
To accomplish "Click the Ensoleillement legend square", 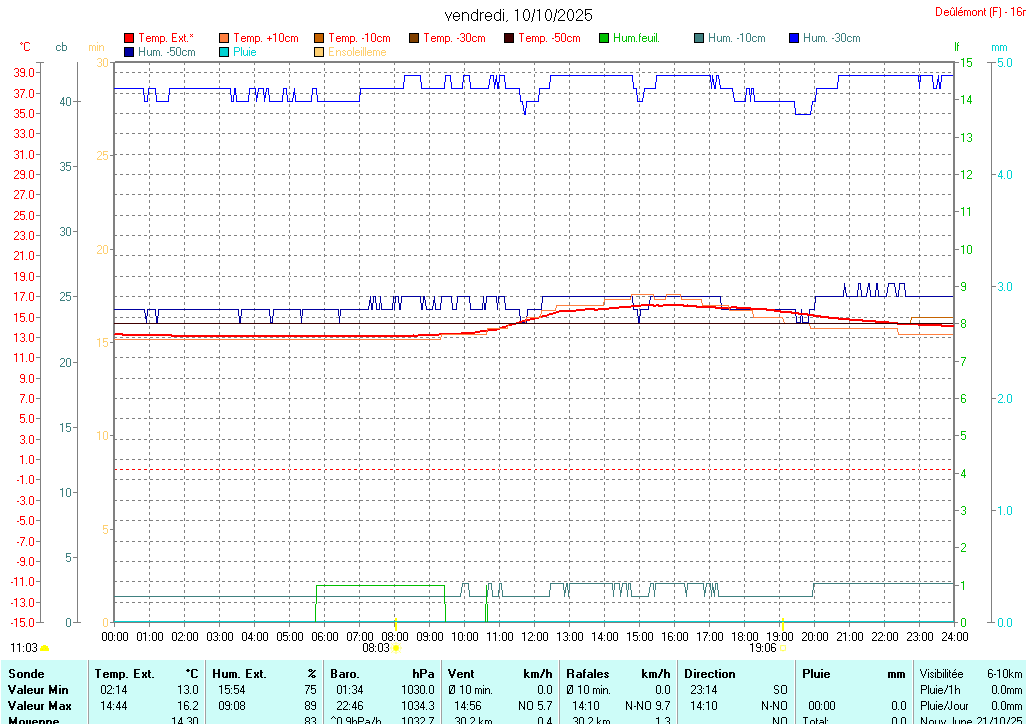I will pyautogui.click(x=319, y=52).
